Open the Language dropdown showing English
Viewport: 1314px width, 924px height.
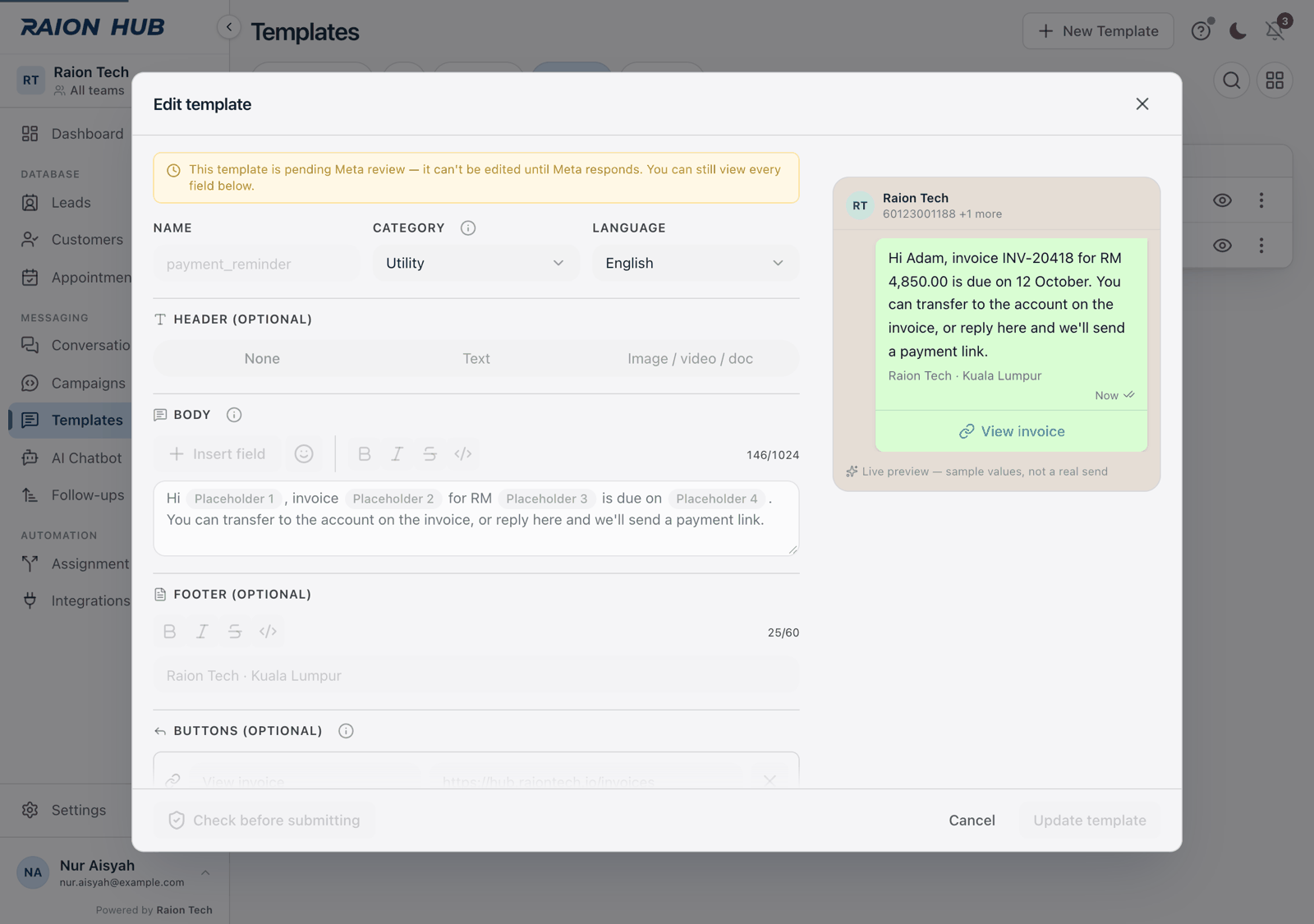click(696, 263)
